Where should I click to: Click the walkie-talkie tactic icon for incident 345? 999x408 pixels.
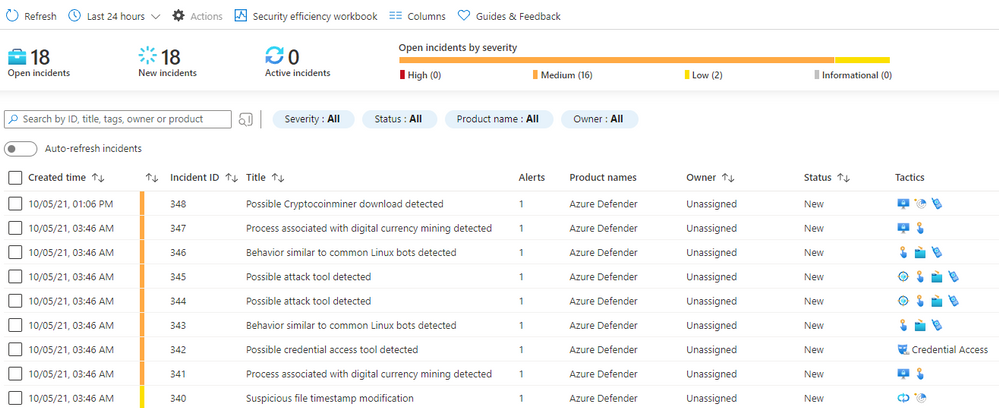point(953,277)
